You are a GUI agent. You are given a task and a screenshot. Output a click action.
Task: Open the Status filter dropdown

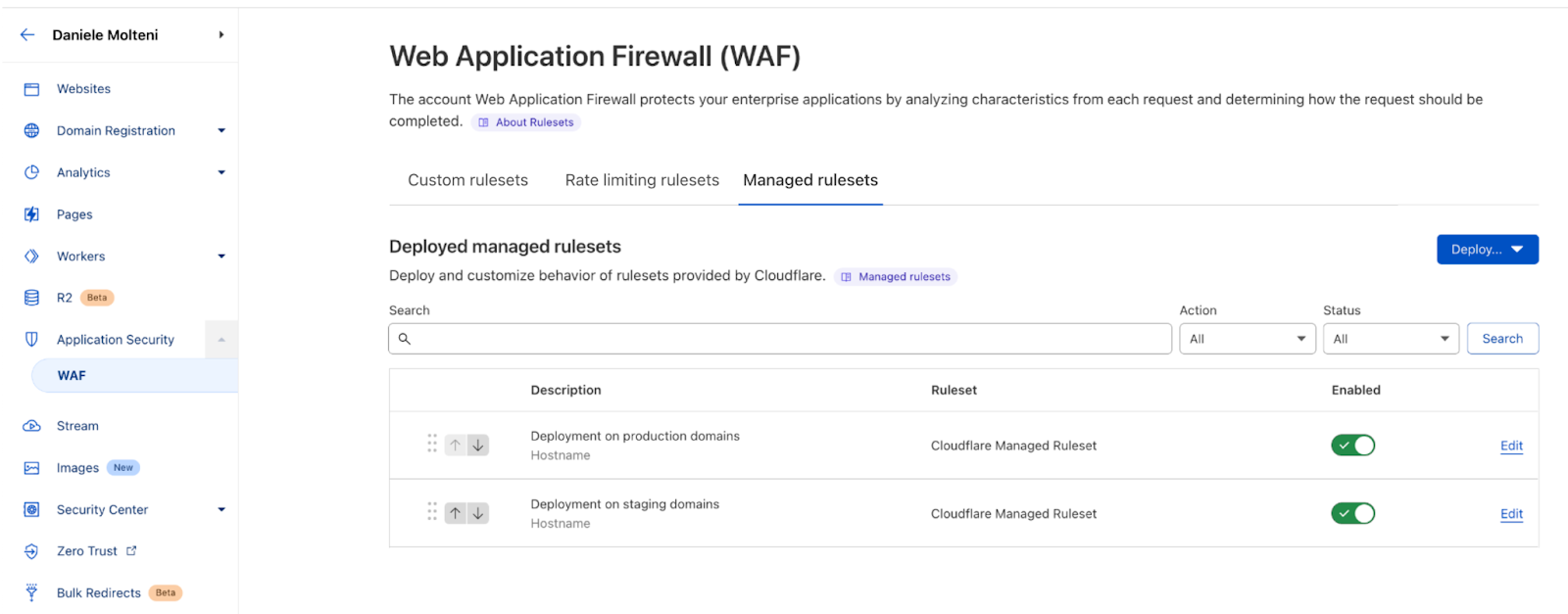(x=1391, y=339)
